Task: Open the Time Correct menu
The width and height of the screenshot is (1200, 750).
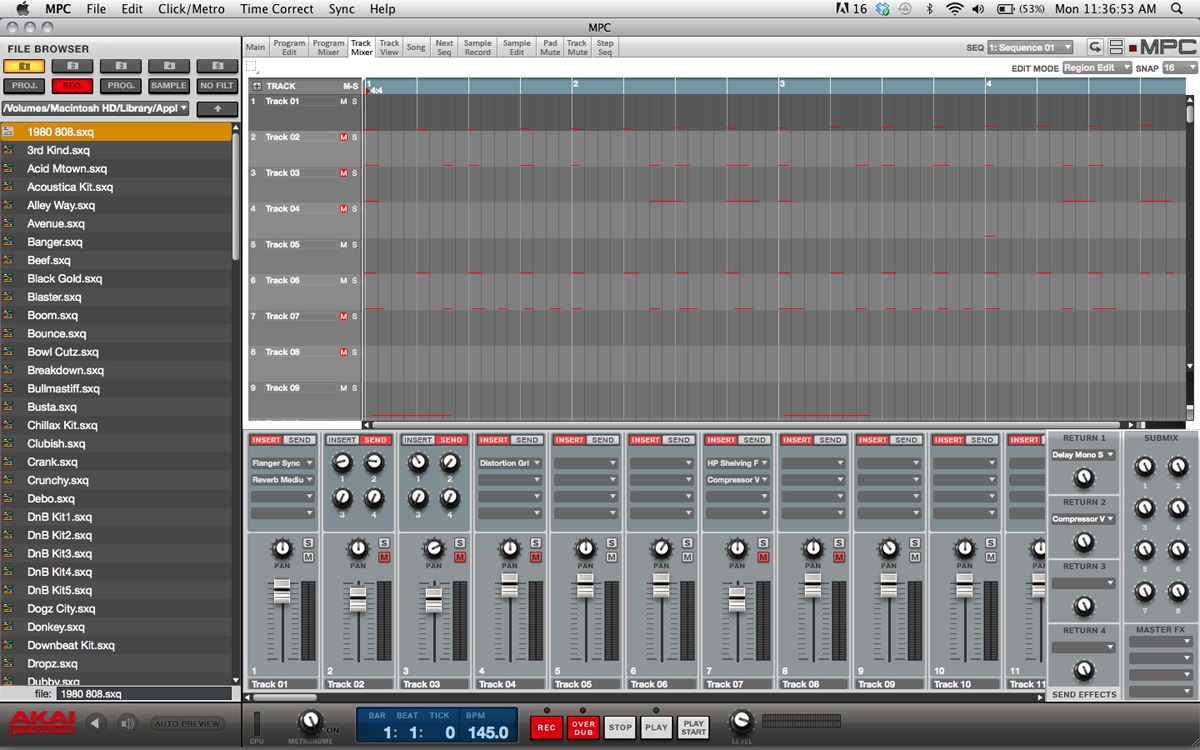Action: point(277,9)
